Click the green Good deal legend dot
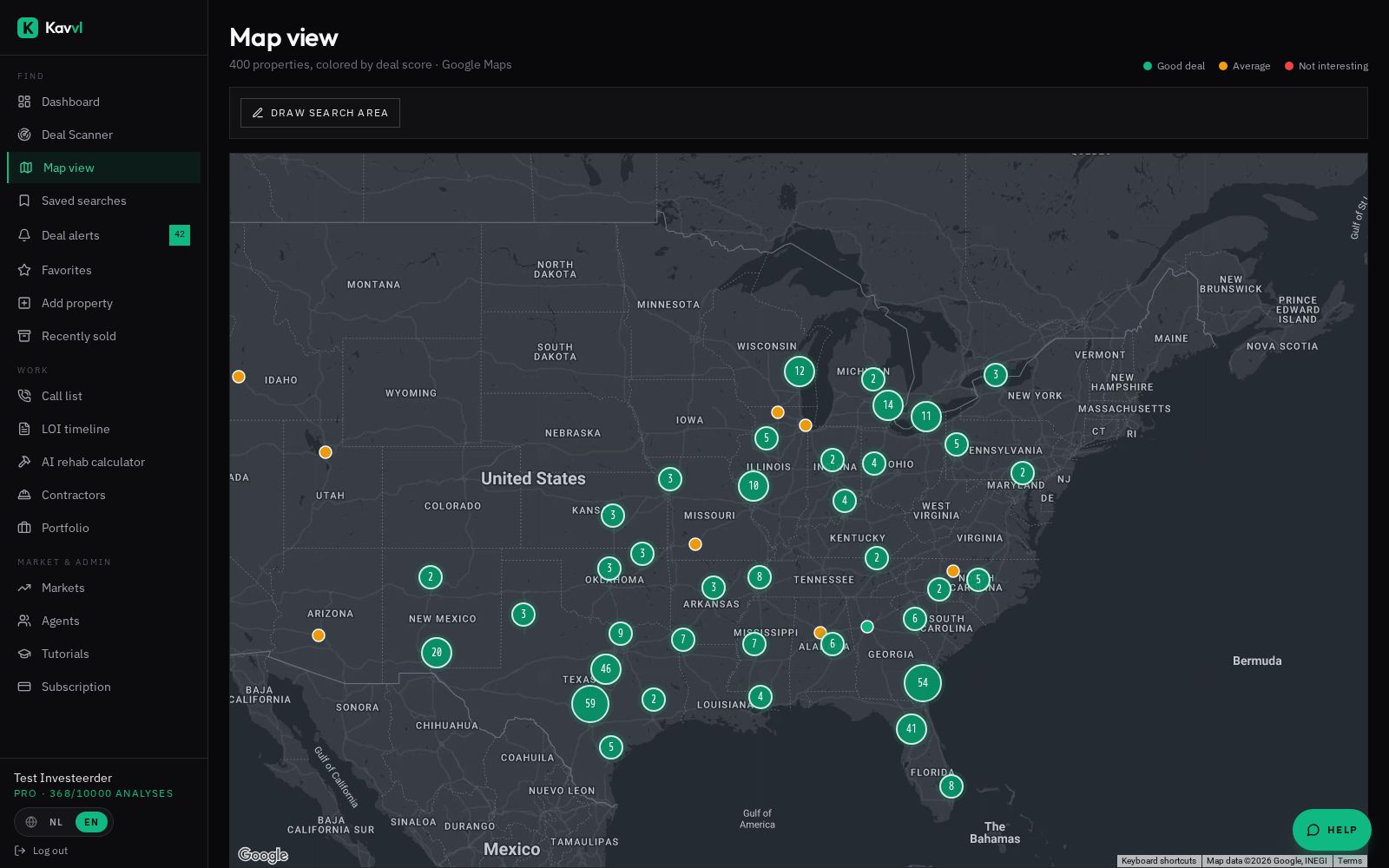1389x868 pixels. coord(1148,66)
